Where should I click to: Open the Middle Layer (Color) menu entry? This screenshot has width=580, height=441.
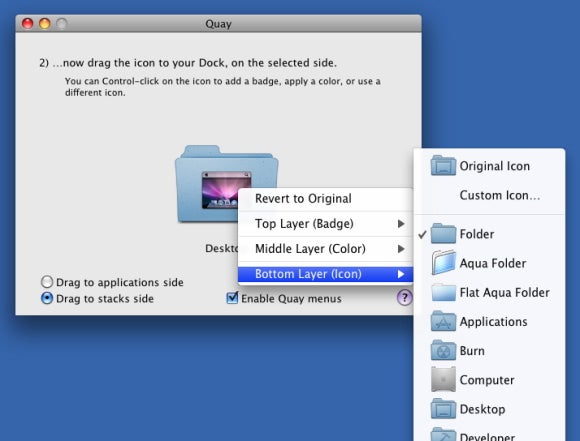(x=326, y=249)
